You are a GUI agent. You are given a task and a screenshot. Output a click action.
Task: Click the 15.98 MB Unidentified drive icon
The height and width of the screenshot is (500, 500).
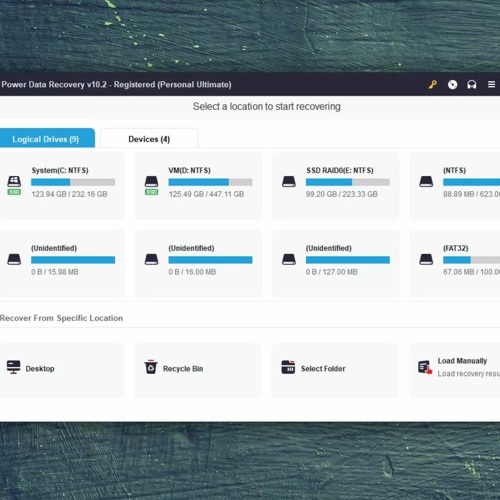[14, 259]
